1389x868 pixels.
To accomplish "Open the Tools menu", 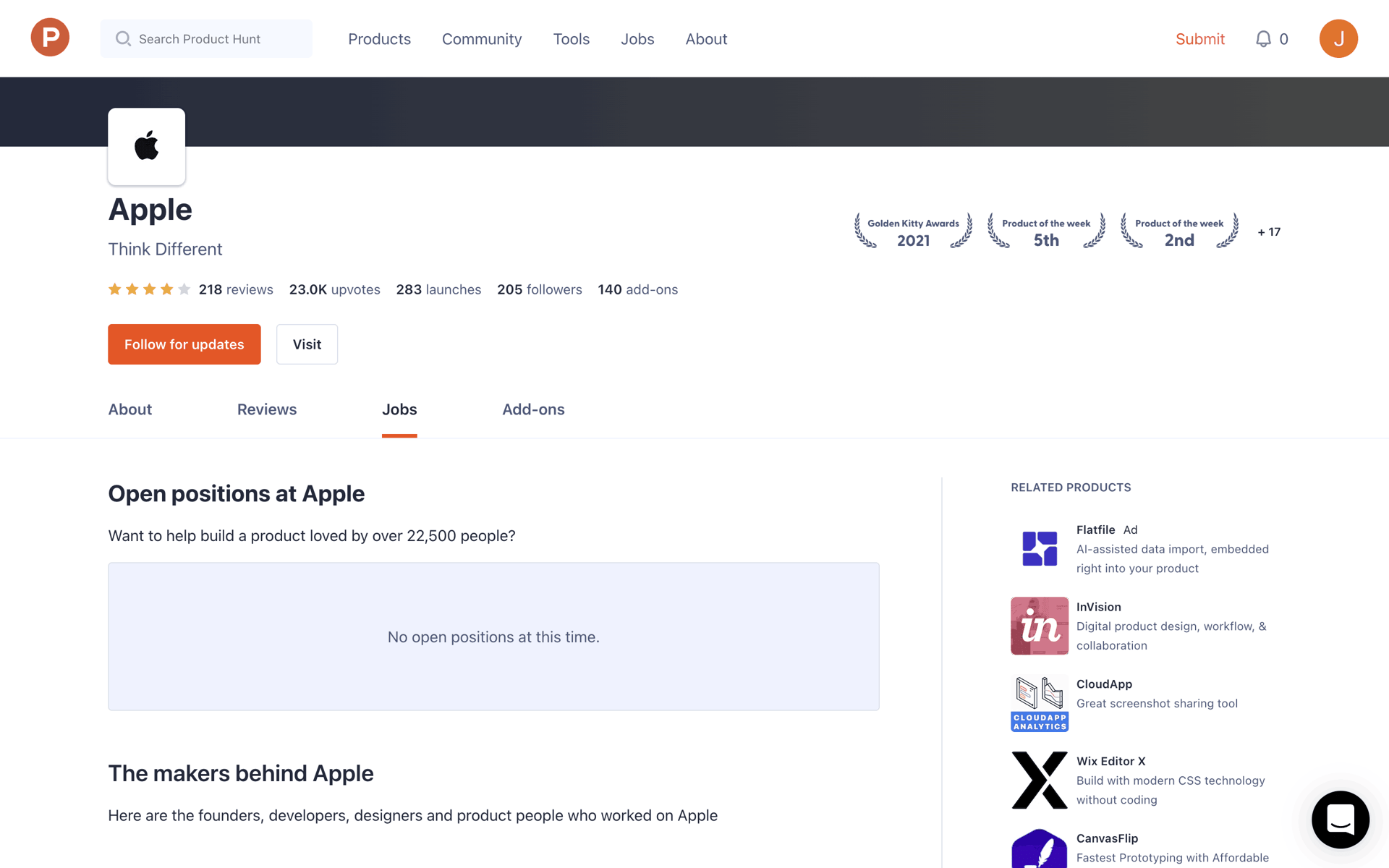I will click(x=572, y=39).
